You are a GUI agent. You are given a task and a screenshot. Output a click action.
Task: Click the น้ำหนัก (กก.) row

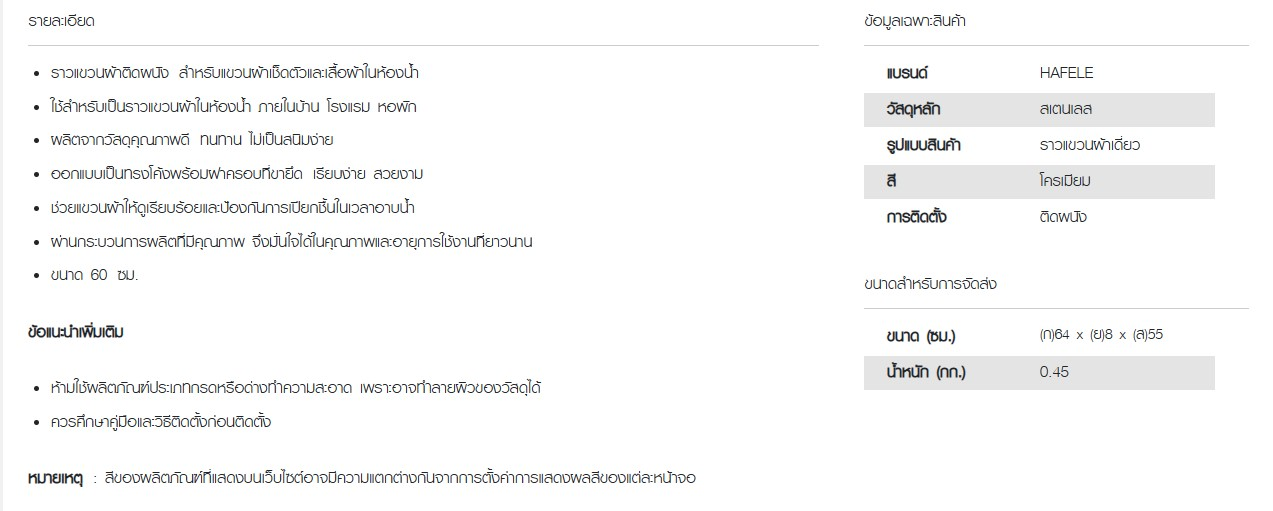tap(1039, 372)
